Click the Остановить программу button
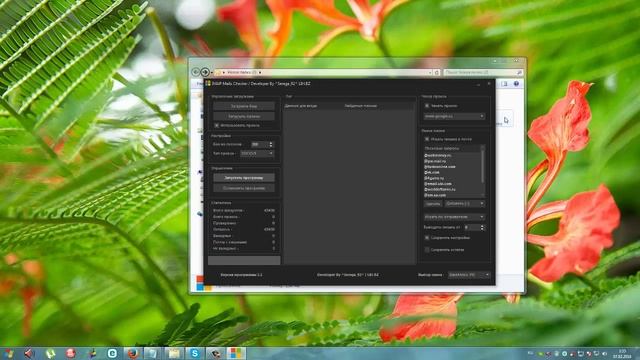The image size is (640, 360). click(244, 188)
